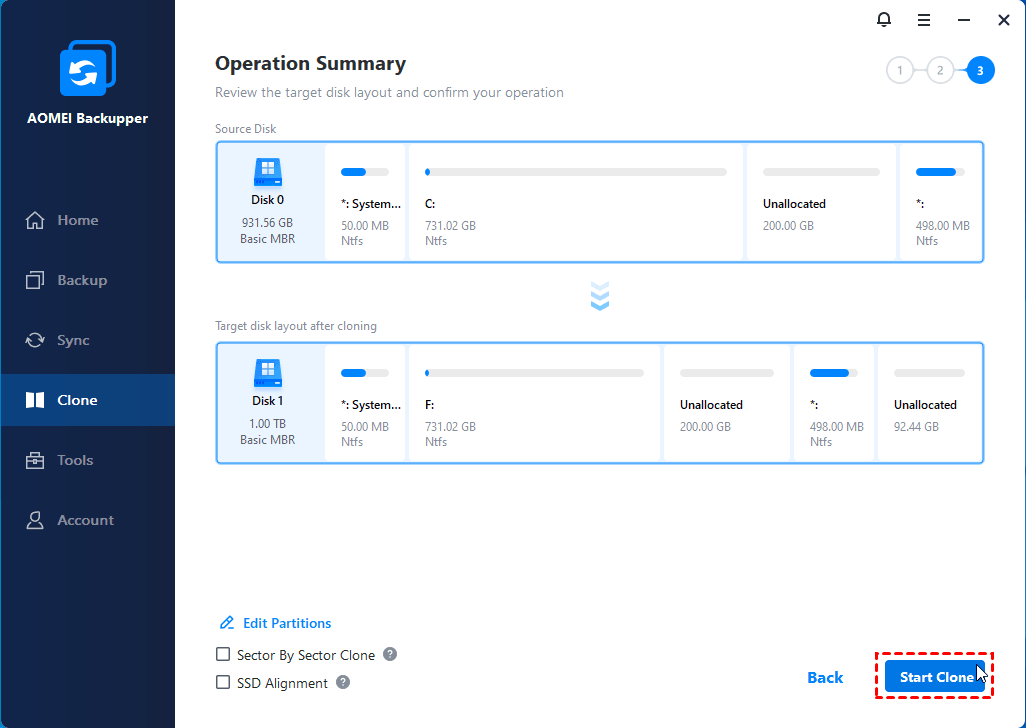Viewport: 1026px width, 728px height.
Task: Click source 498.00 MB partition usage bar
Action: tap(940, 172)
